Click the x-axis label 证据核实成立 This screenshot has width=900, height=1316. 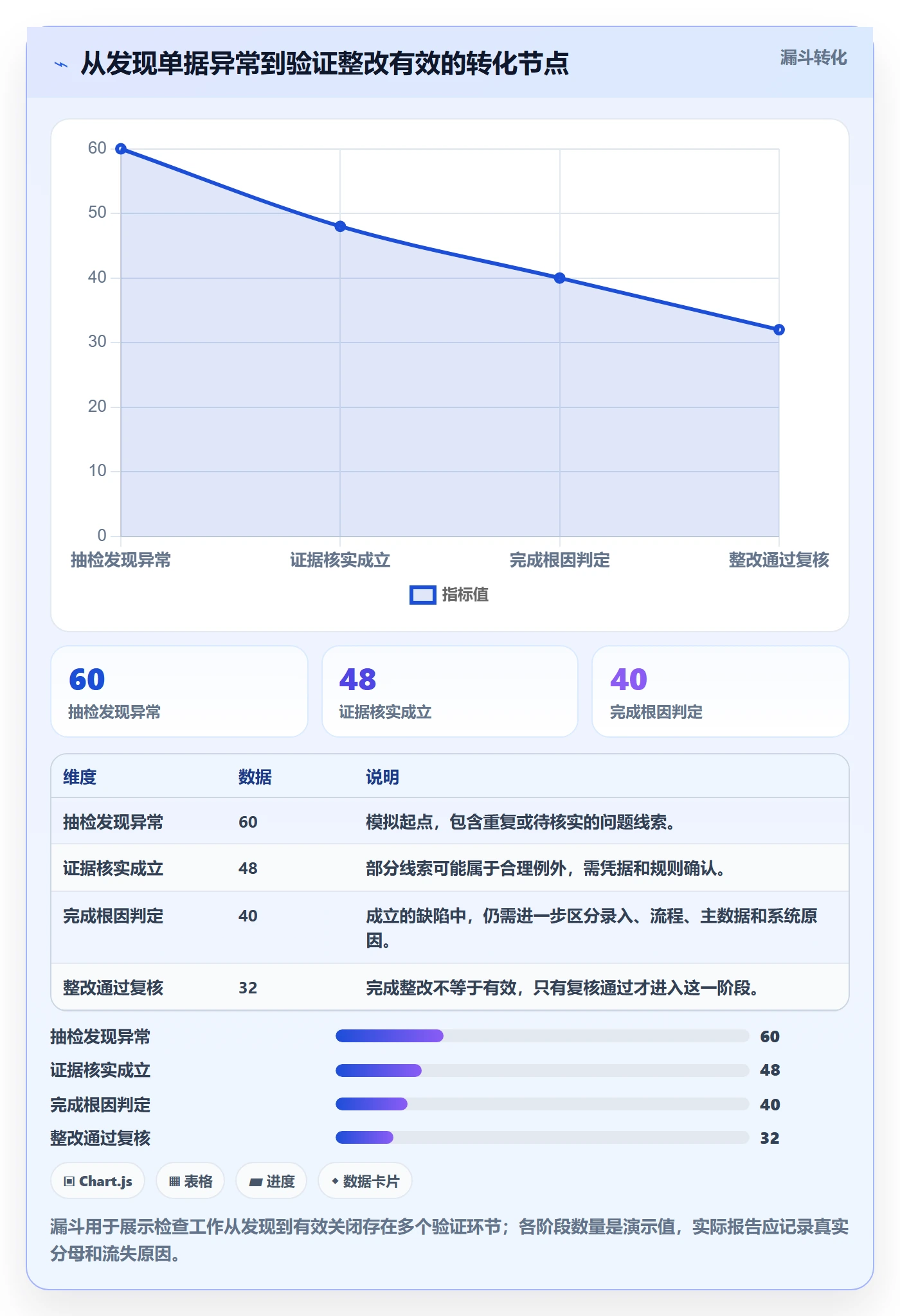click(340, 560)
